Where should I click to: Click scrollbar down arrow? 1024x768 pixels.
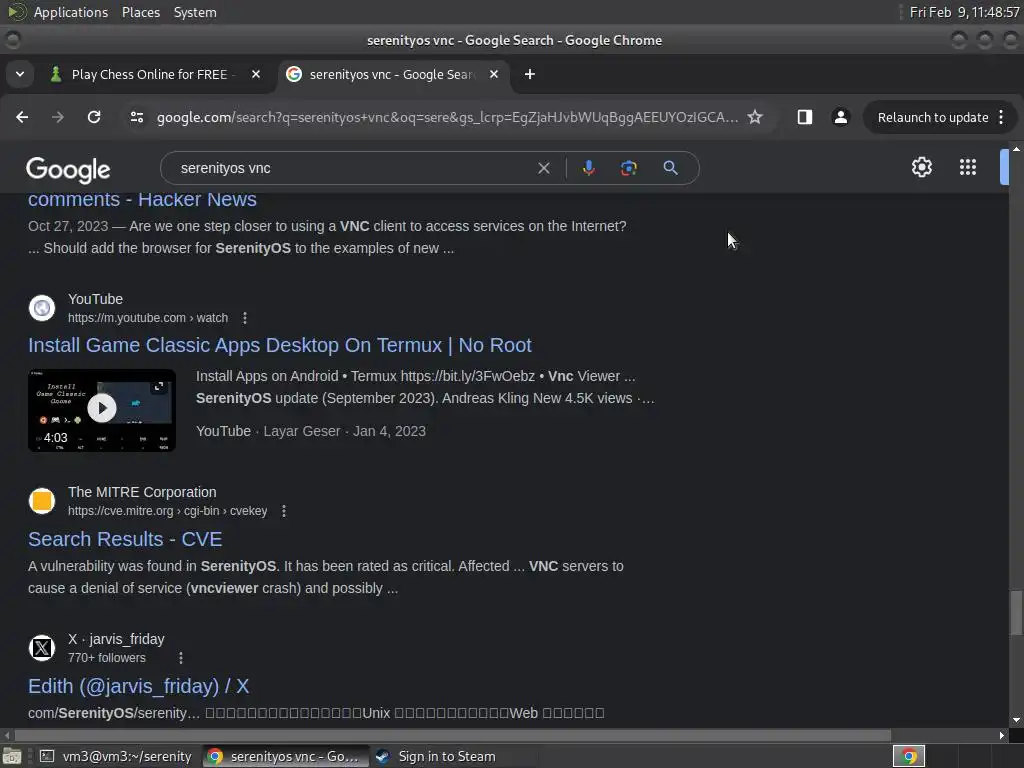(1016, 720)
